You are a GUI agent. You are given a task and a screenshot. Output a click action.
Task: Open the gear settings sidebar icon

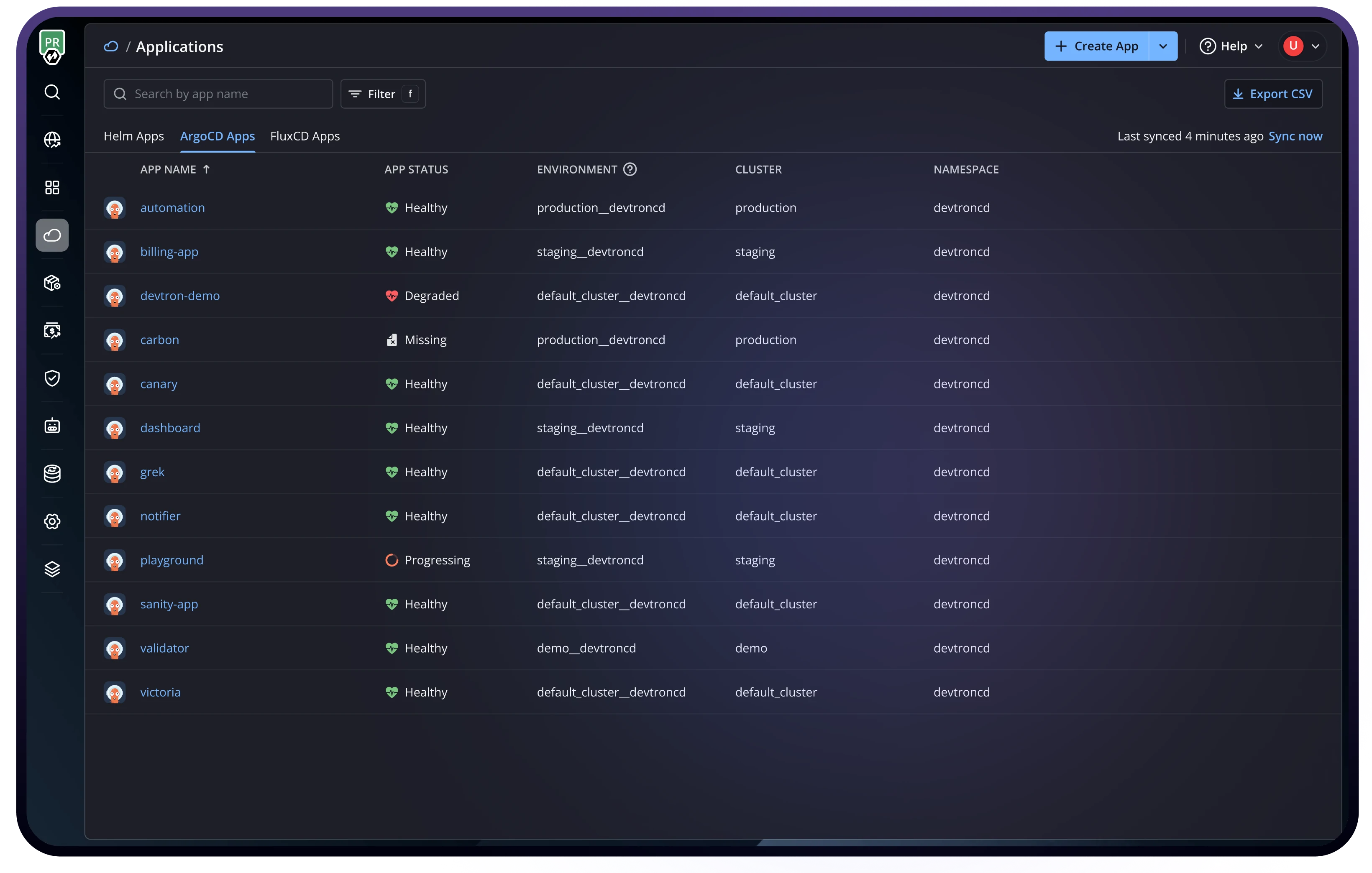52,521
